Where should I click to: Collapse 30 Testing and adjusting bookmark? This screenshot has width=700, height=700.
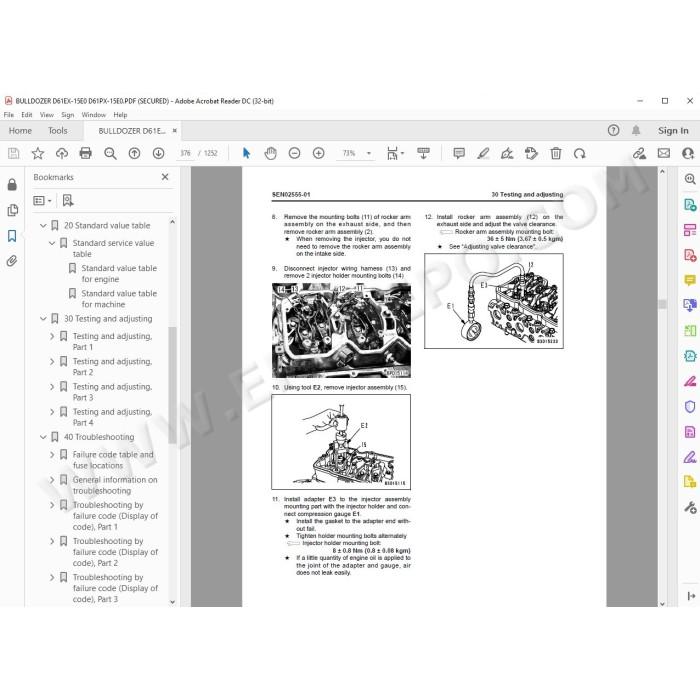pos(43,319)
